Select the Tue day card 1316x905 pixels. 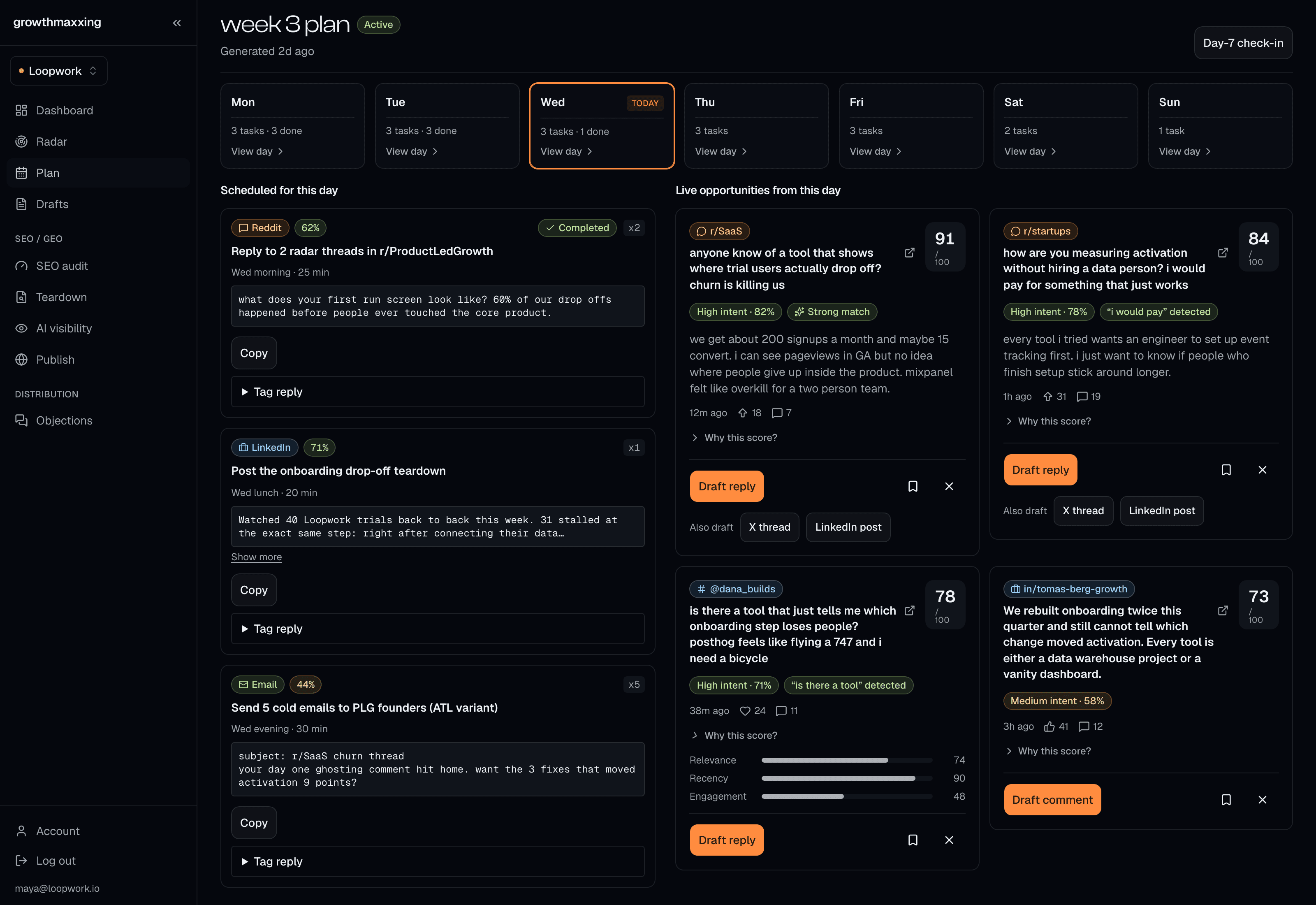447,126
